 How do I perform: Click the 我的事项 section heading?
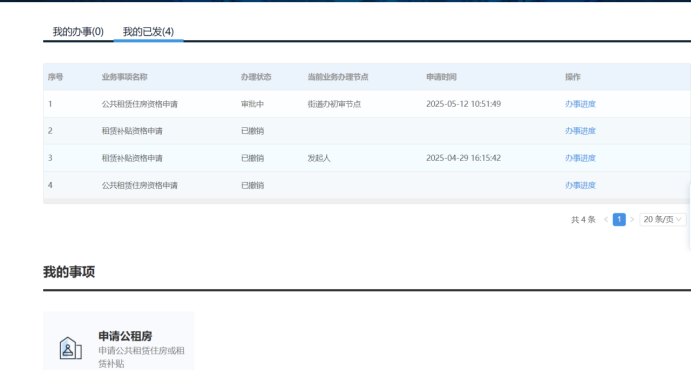click(69, 272)
